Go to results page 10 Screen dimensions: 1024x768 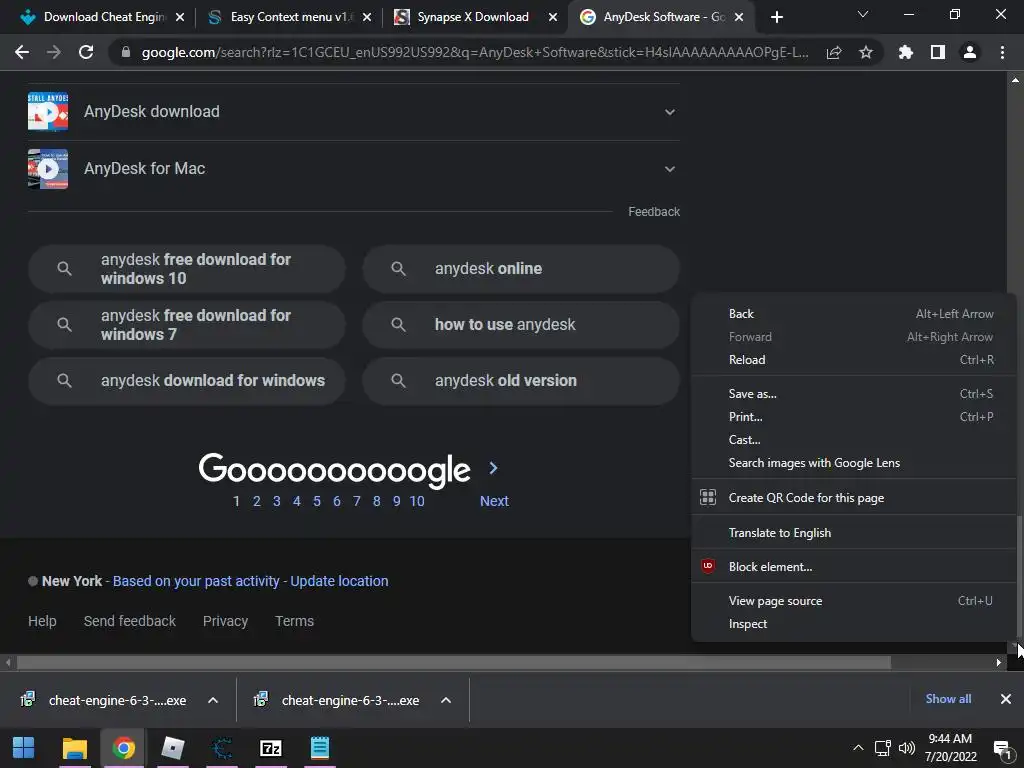417,501
